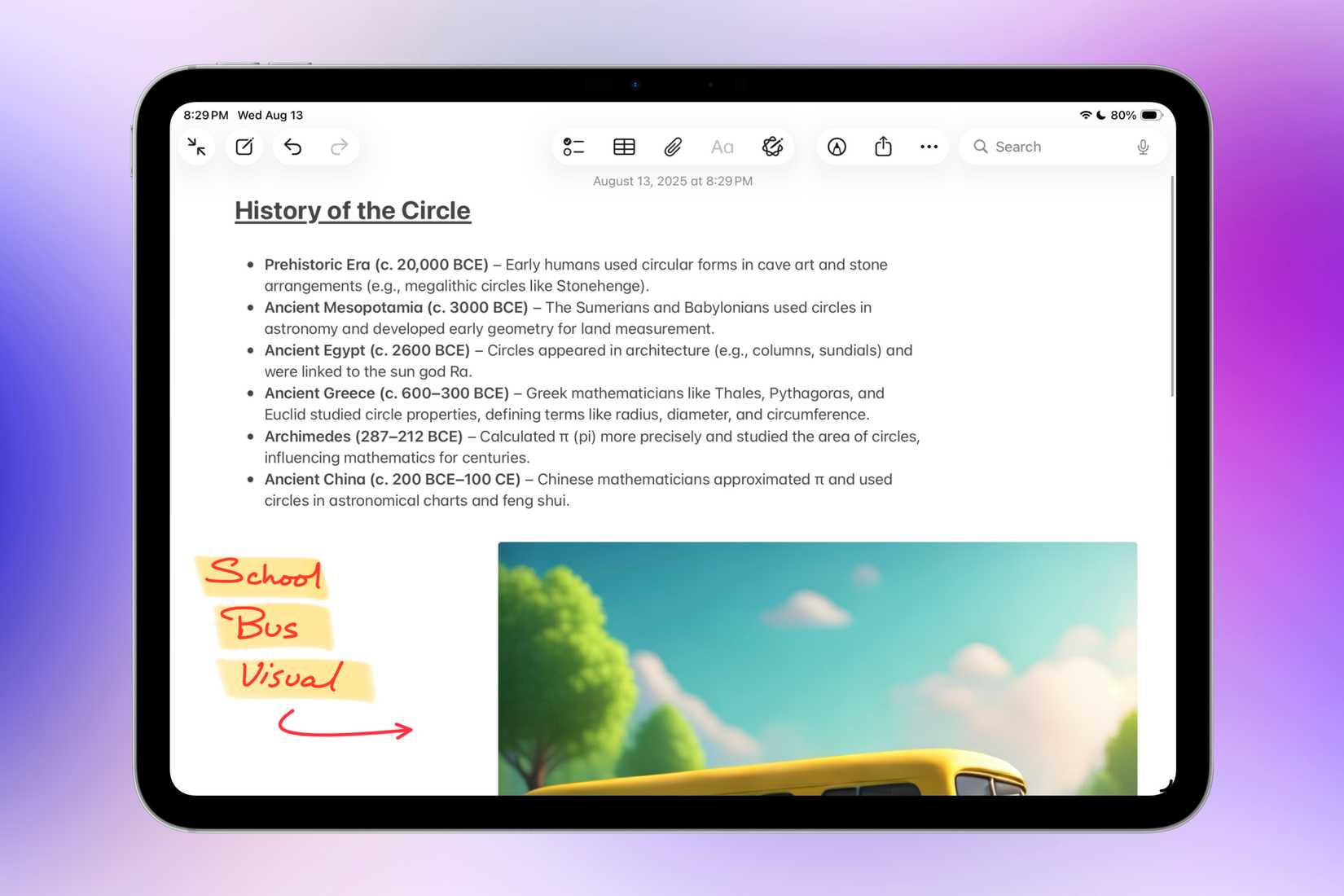Open Markup using the pencil icon
1344x896 pixels.
[x=837, y=147]
